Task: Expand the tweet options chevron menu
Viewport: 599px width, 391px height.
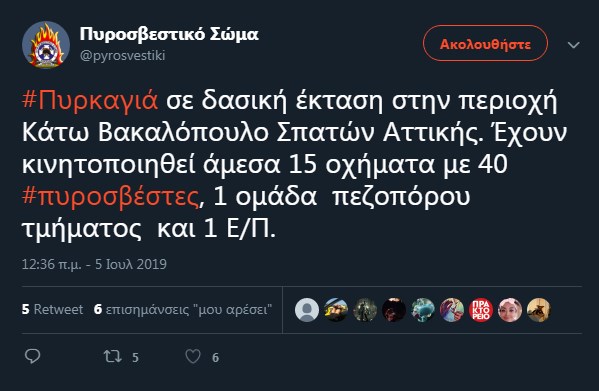Action: click(573, 45)
